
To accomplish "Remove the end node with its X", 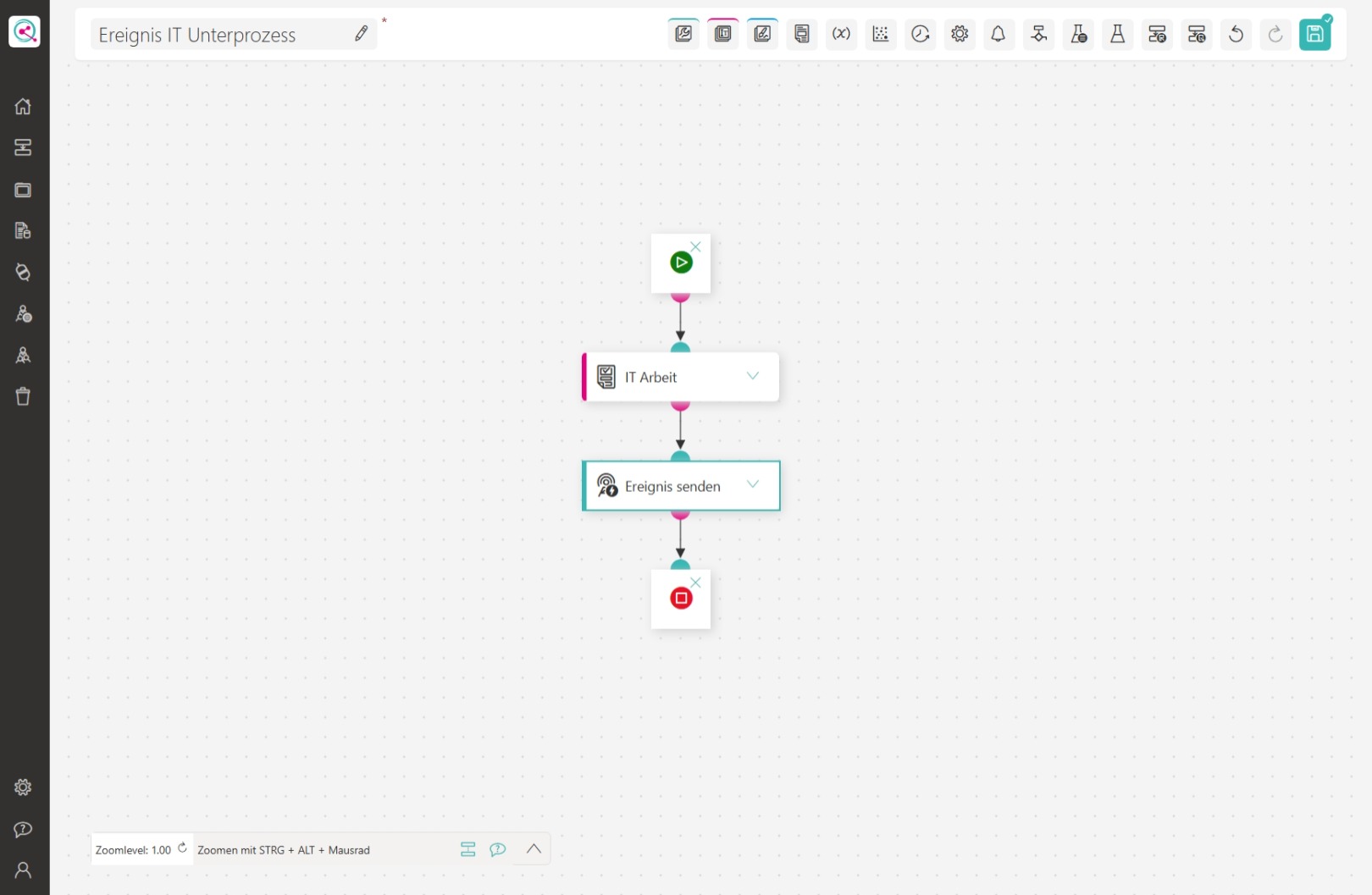I will [695, 583].
